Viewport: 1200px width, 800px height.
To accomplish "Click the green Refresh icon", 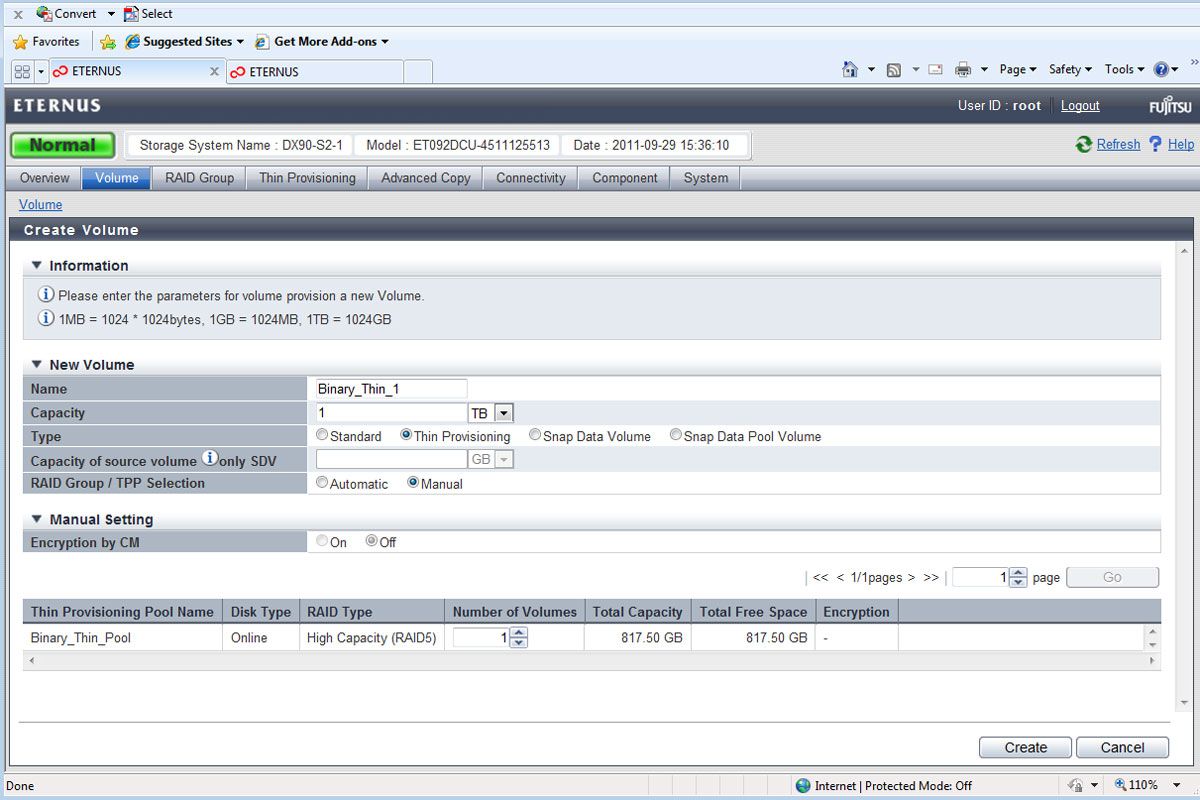I will point(1084,144).
